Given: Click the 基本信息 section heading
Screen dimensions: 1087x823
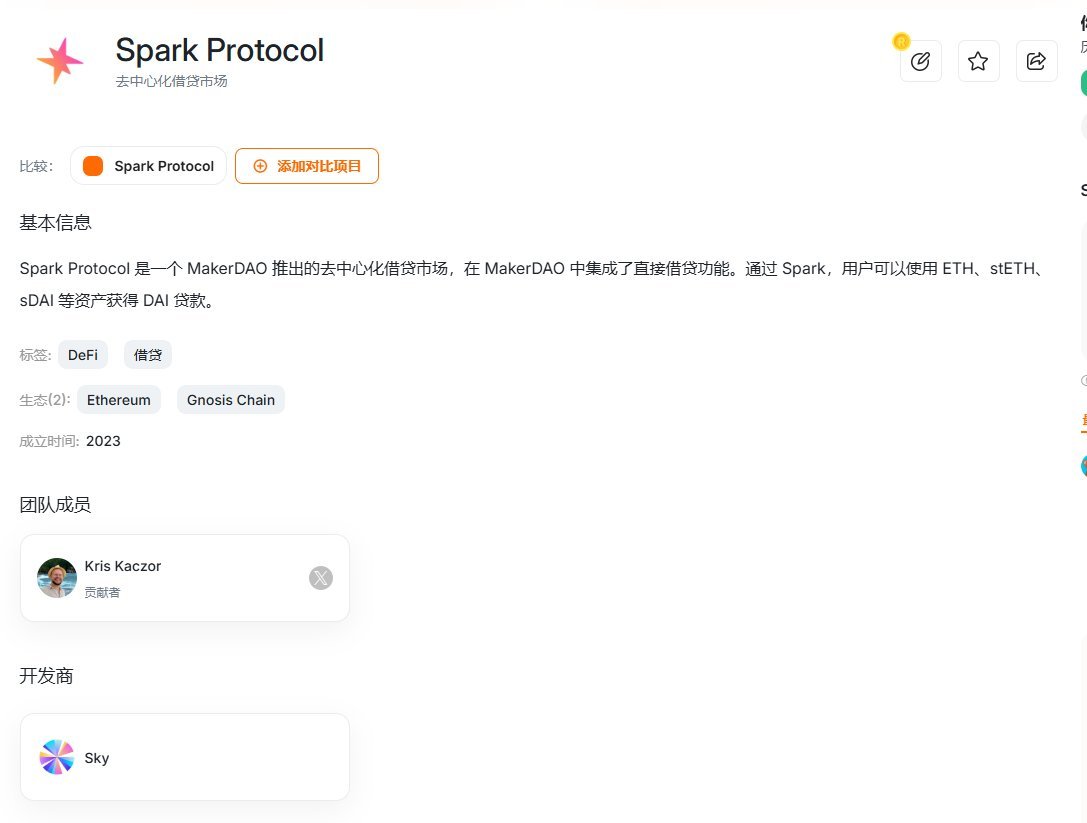Looking at the screenshot, I should 55,223.
